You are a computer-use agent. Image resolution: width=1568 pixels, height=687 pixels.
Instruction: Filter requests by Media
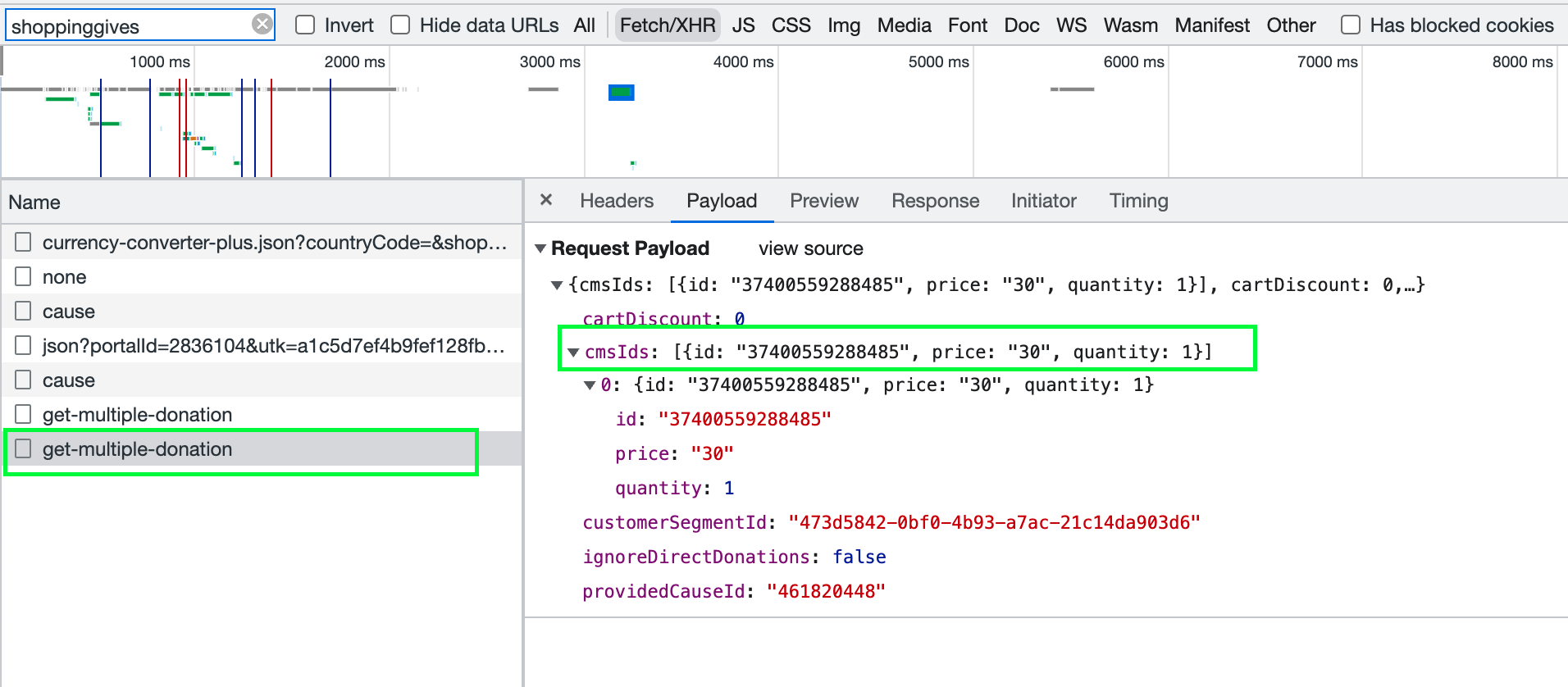[x=904, y=25]
